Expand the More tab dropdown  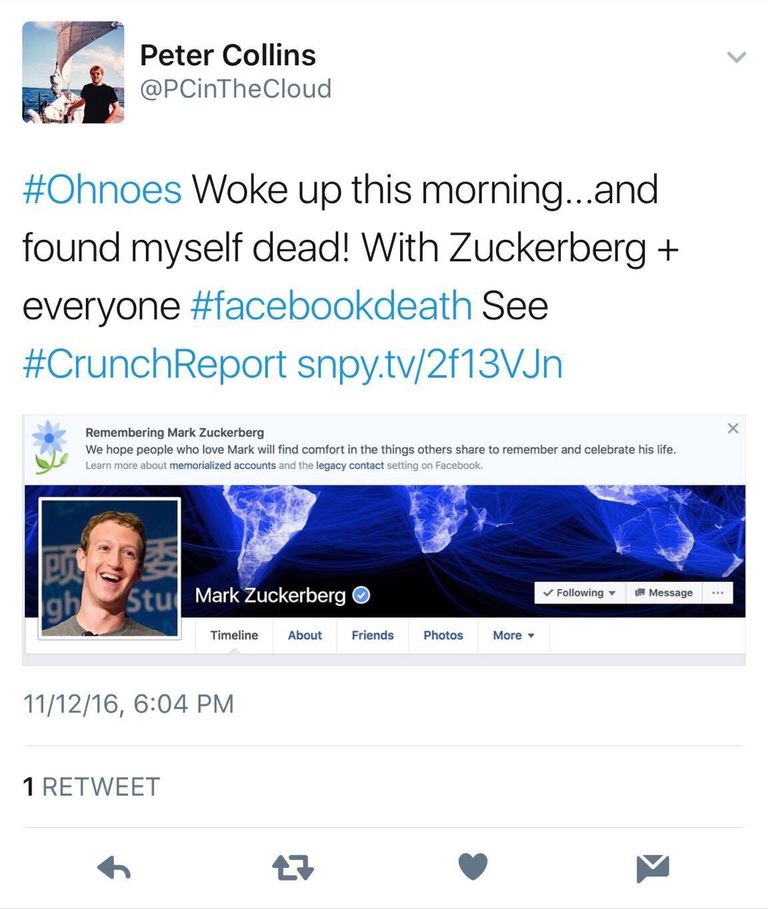(x=514, y=635)
